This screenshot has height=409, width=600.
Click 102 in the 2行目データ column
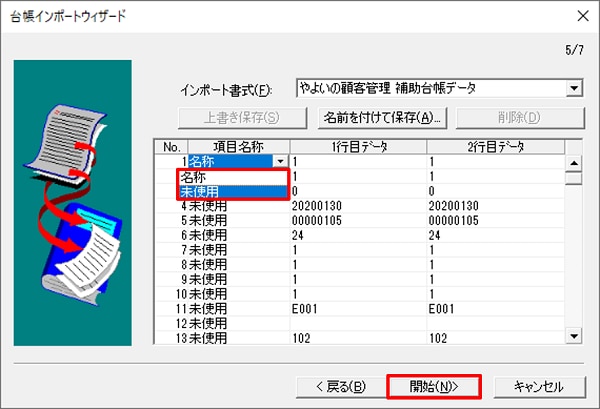point(438,338)
